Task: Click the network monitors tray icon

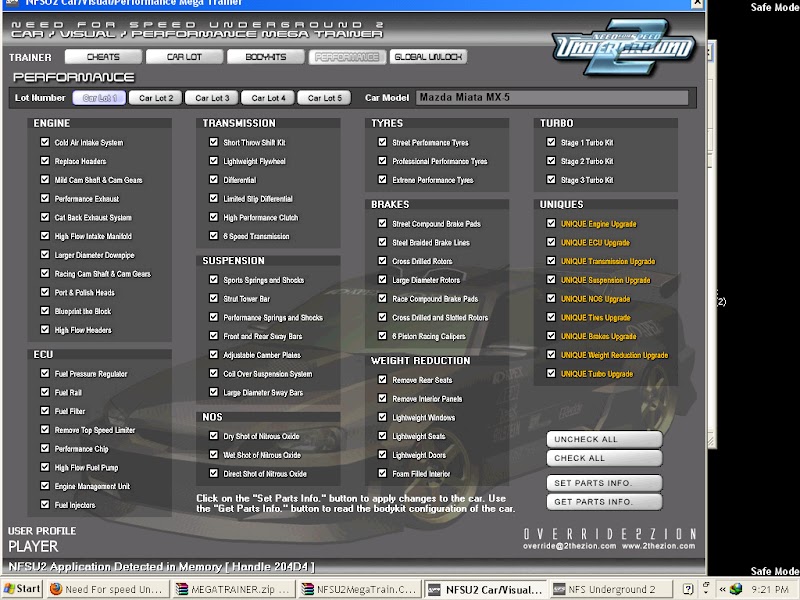Action: [x=736, y=589]
